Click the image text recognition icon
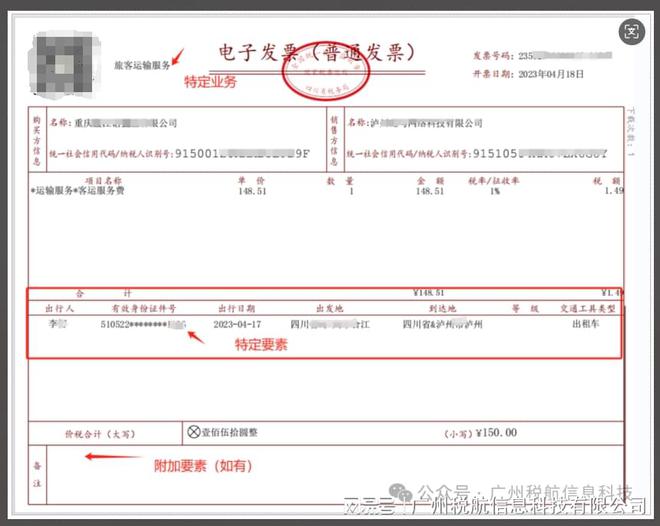This screenshot has height=526, width=660. pos(631,32)
